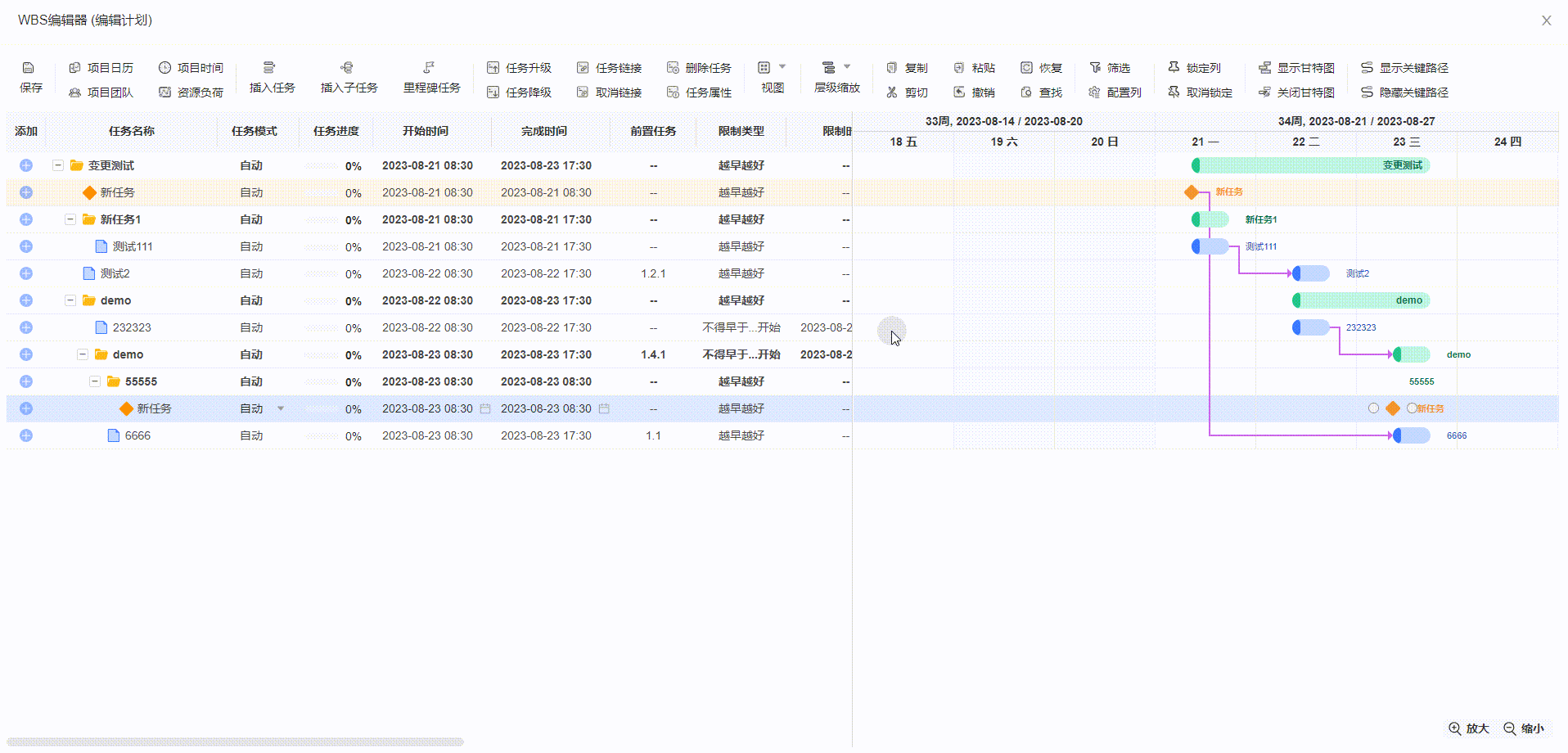Click Insert Task (插入任务) icon
This screenshot has width=1568, height=753.
pyautogui.click(x=269, y=68)
